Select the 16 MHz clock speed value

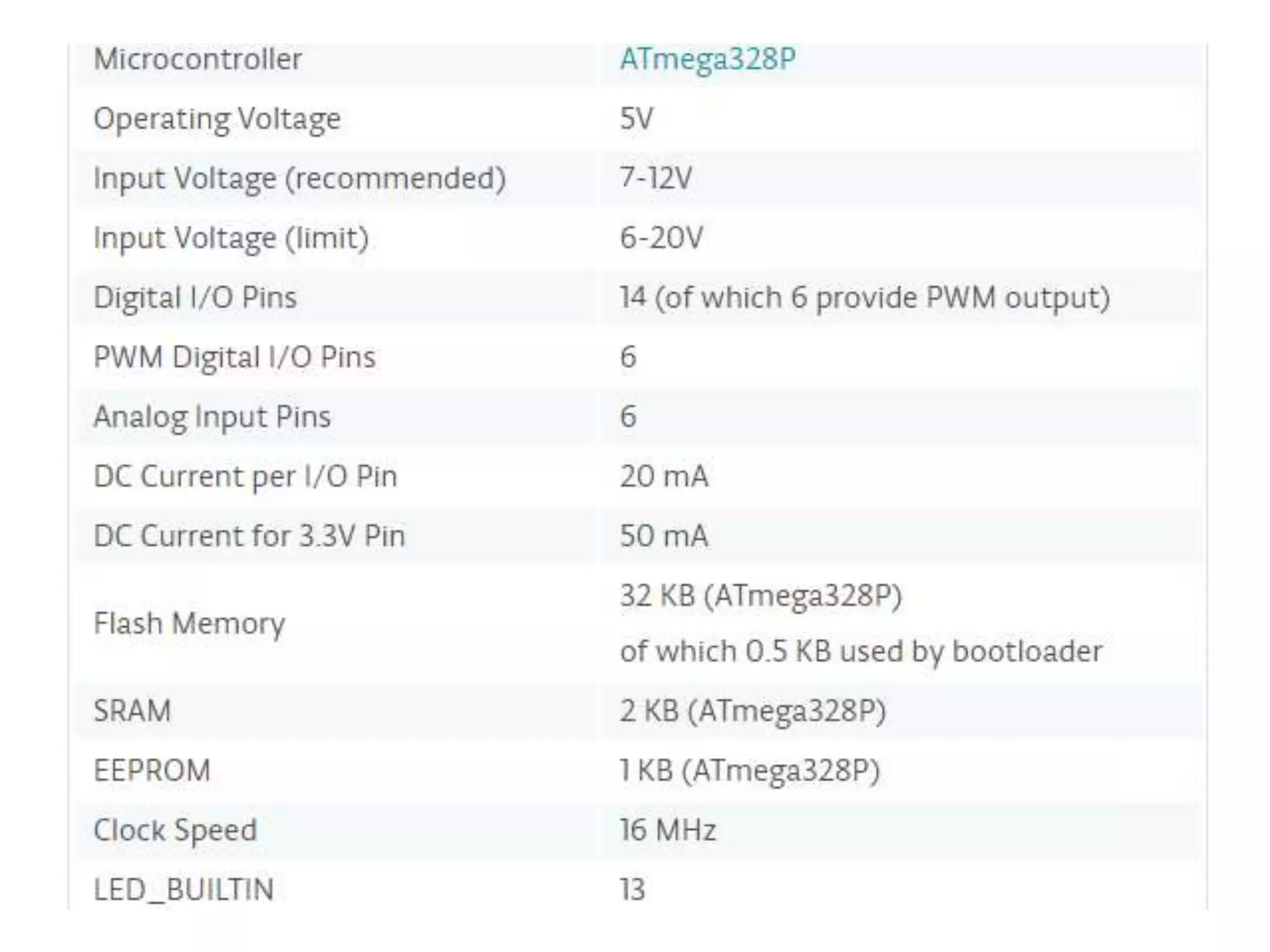[668, 830]
